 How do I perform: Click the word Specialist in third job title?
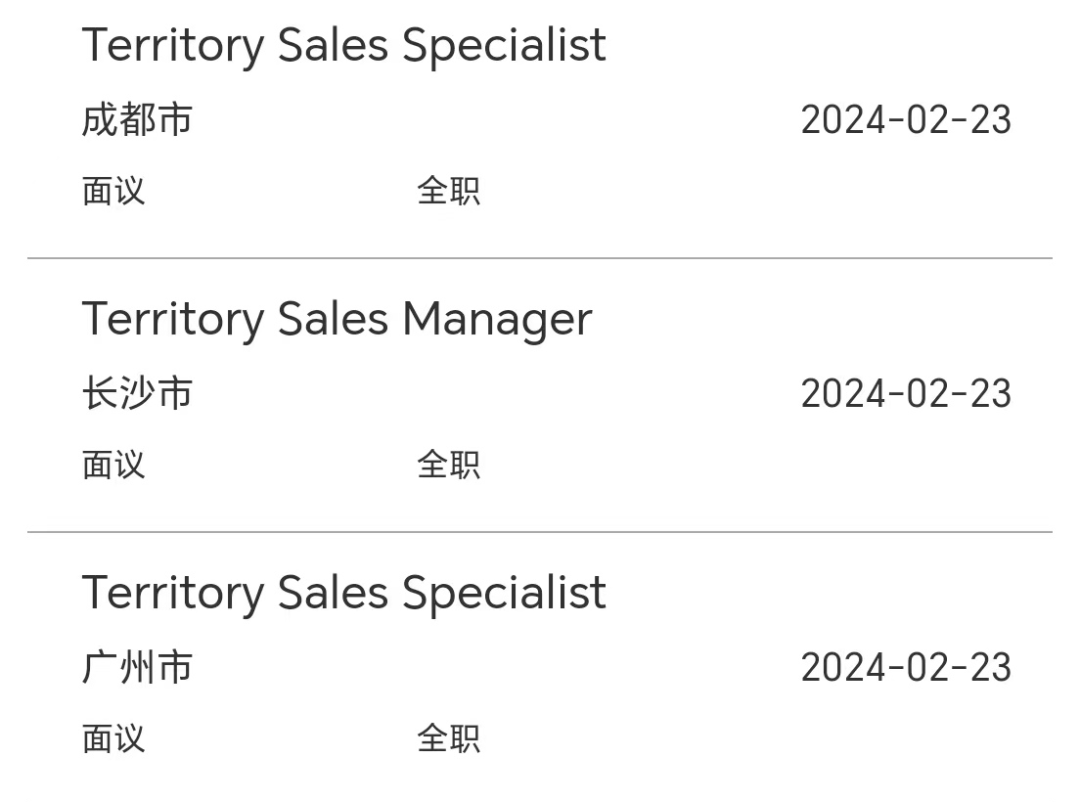tap(504, 594)
